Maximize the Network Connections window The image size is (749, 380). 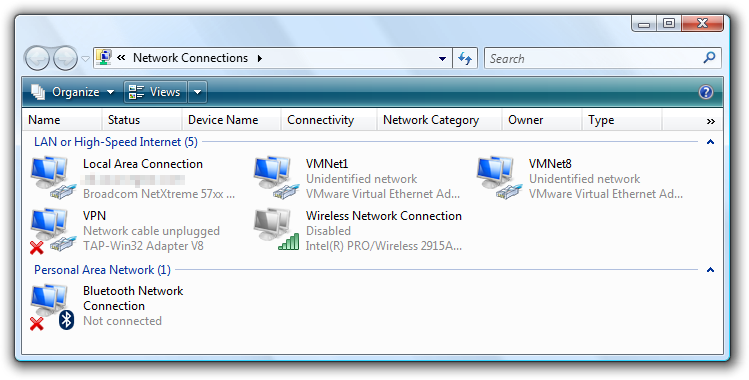pos(669,23)
